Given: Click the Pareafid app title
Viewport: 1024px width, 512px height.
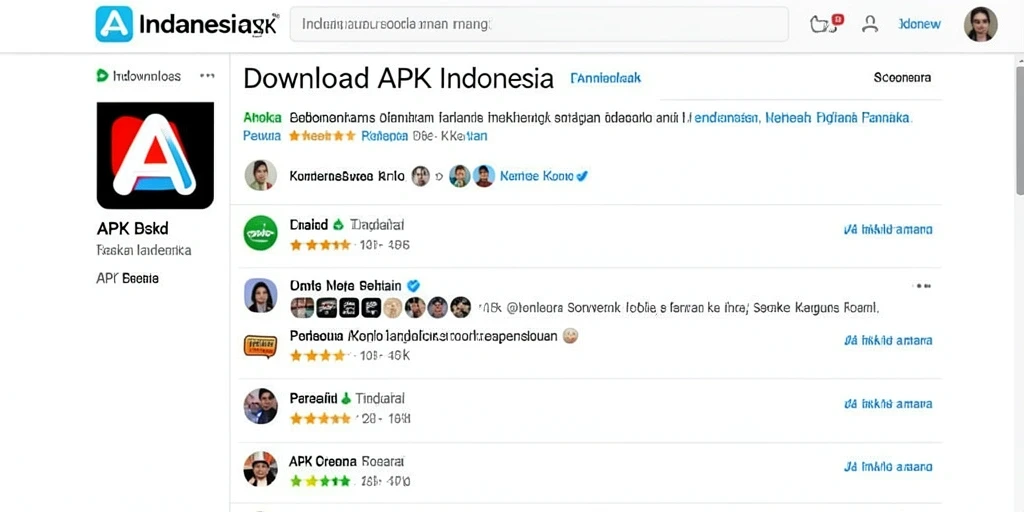Looking at the screenshot, I should pos(313,398).
